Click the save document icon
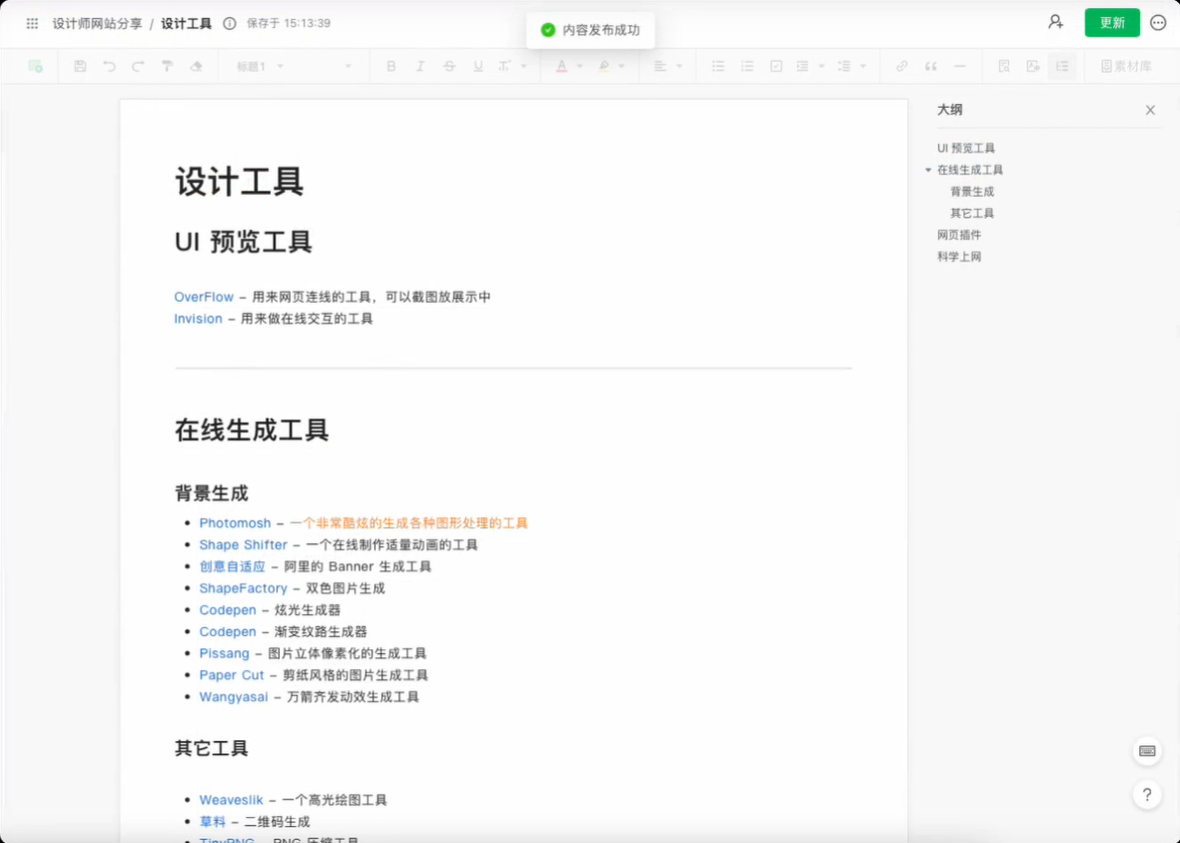This screenshot has width=1180, height=843. point(80,66)
